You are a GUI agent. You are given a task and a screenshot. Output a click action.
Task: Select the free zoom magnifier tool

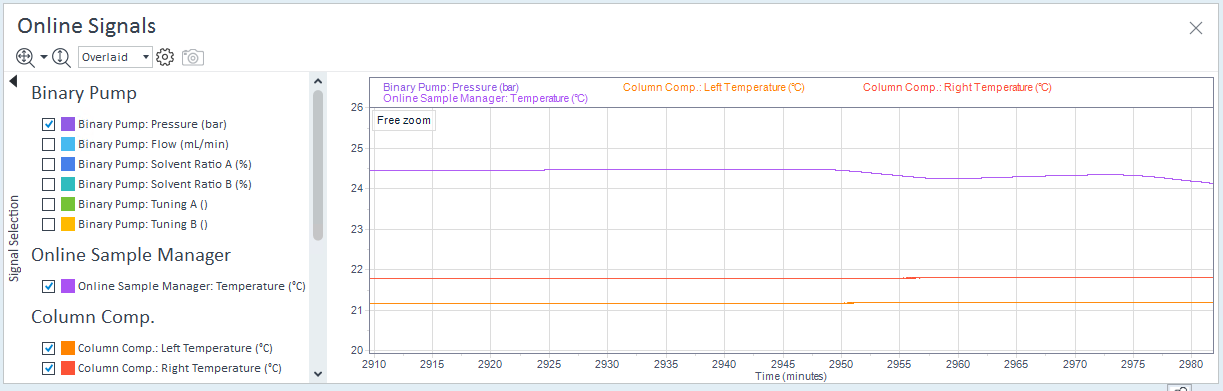pyautogui.click(x=26, y=57)
